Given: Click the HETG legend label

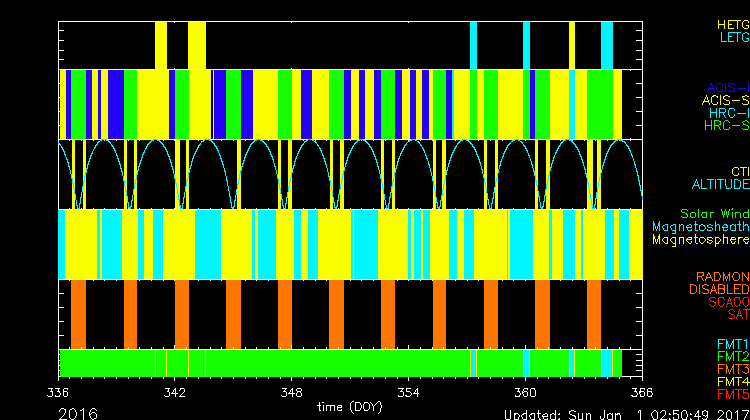Looking at the screenshot, I should (x=732, y=24).
